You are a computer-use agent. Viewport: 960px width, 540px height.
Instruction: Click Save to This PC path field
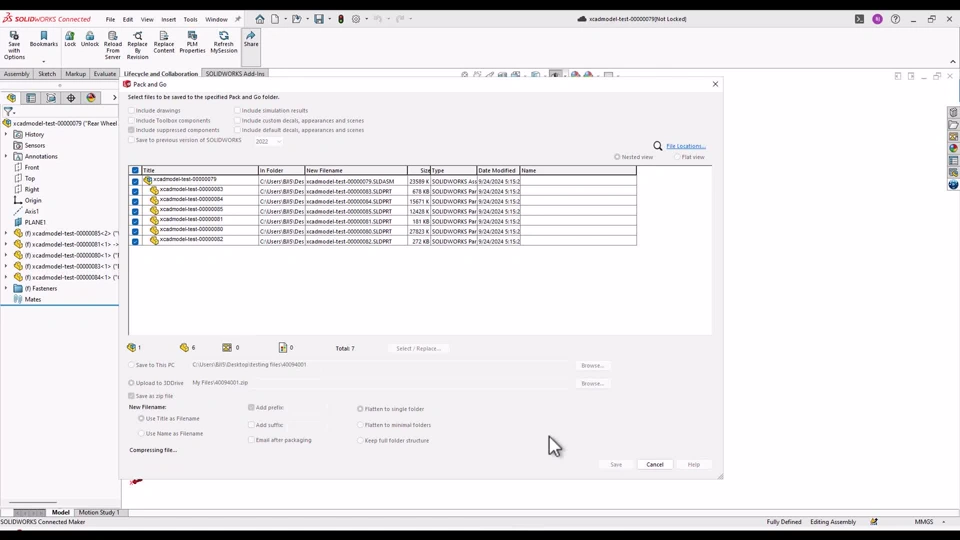380,364
